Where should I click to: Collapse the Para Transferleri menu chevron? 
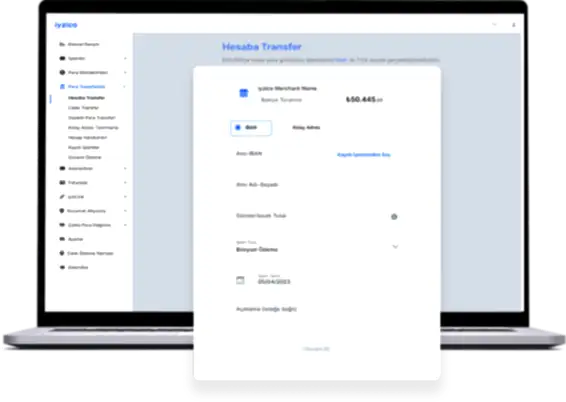[x=125, y=86]
